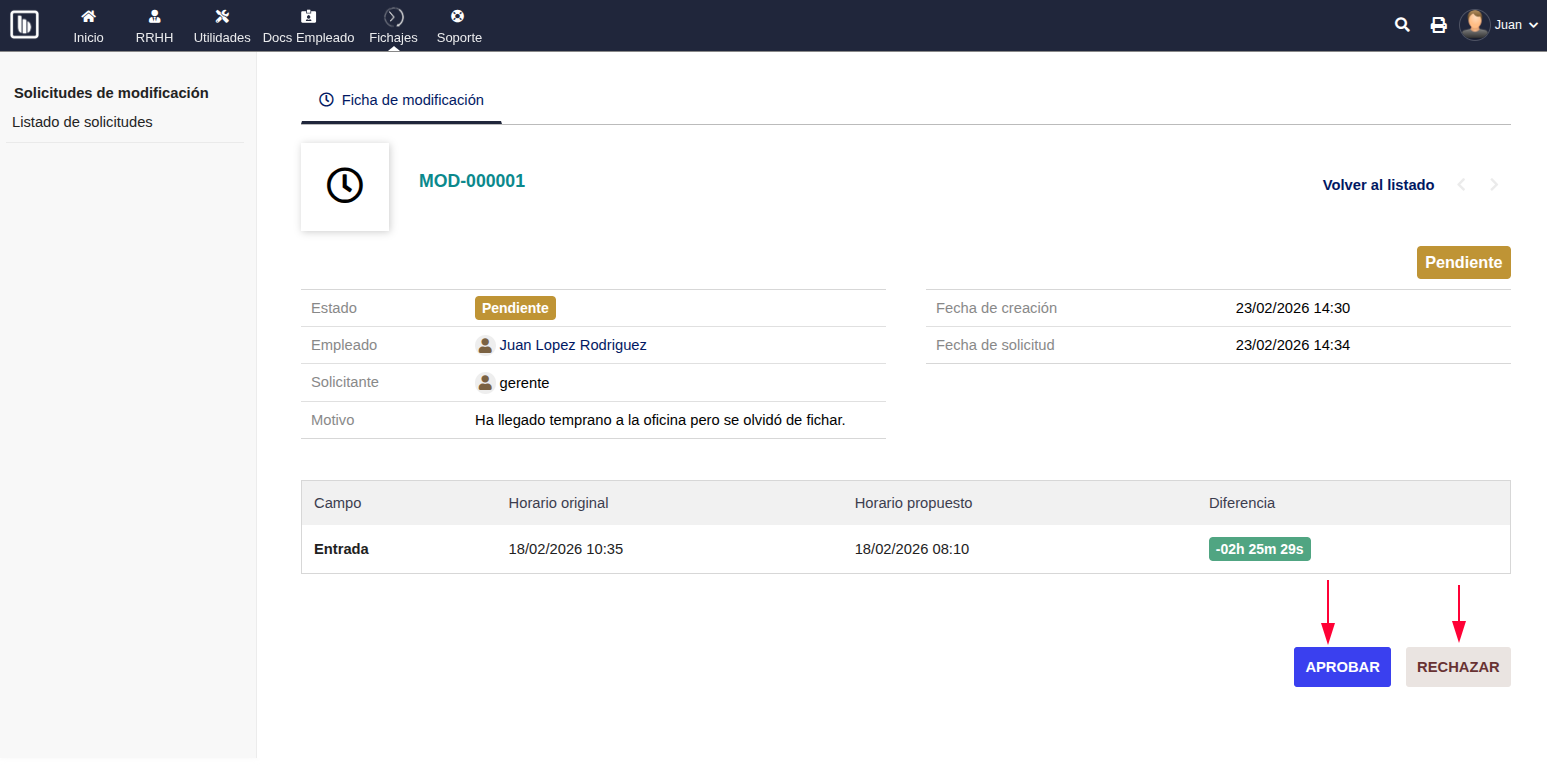Click the MOD-000001 reference title

[472, 181]
